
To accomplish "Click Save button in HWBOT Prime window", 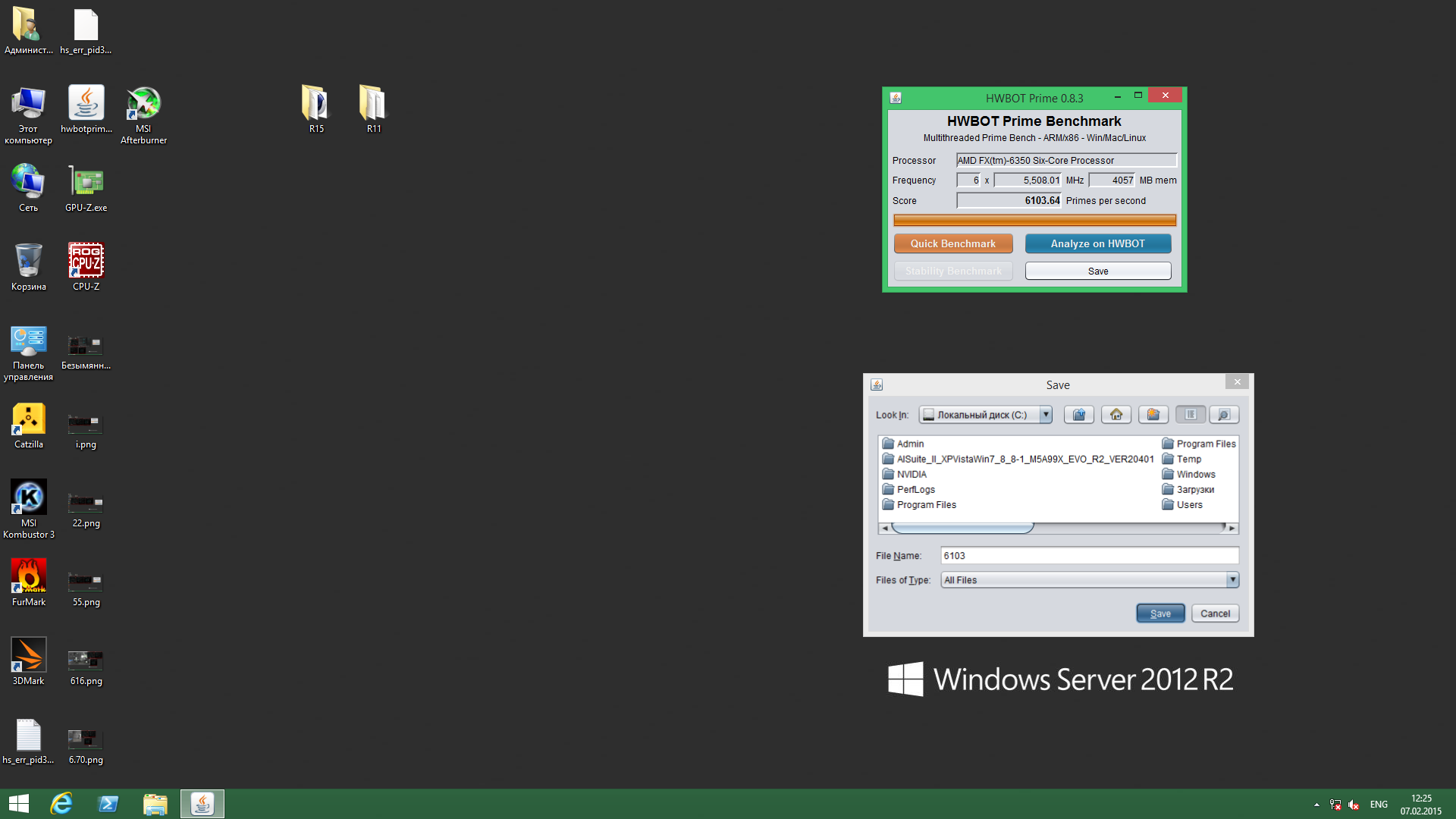I will 1098,271.
